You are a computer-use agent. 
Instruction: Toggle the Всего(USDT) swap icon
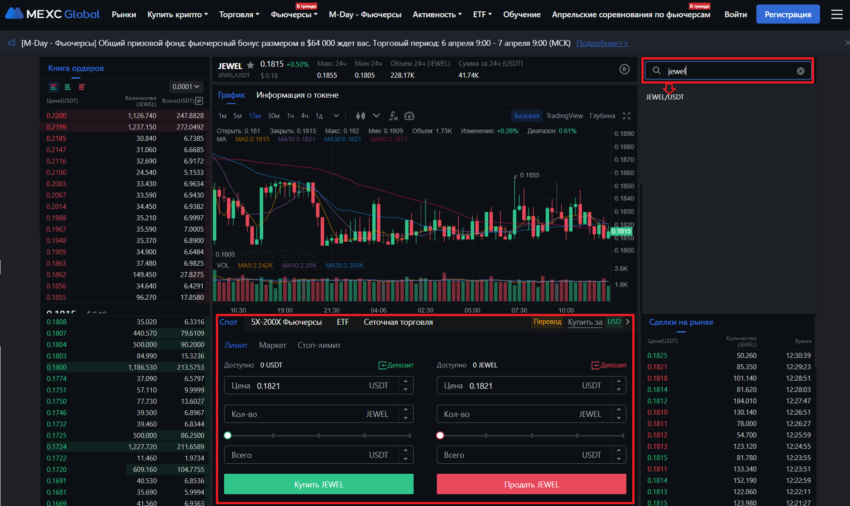(x=199, y=101)
